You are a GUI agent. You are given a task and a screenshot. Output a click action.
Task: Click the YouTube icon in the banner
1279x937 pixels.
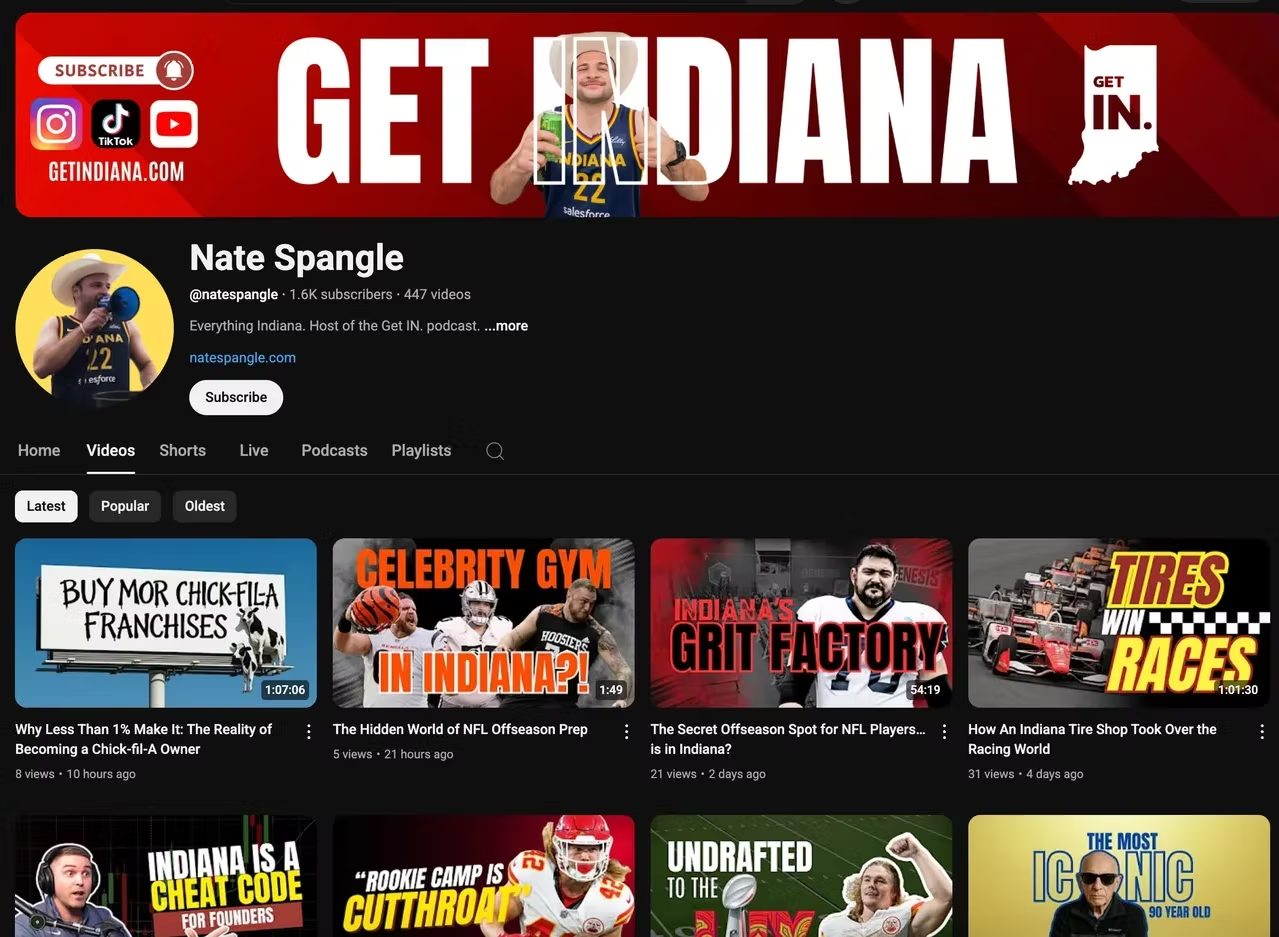point(174,124)
